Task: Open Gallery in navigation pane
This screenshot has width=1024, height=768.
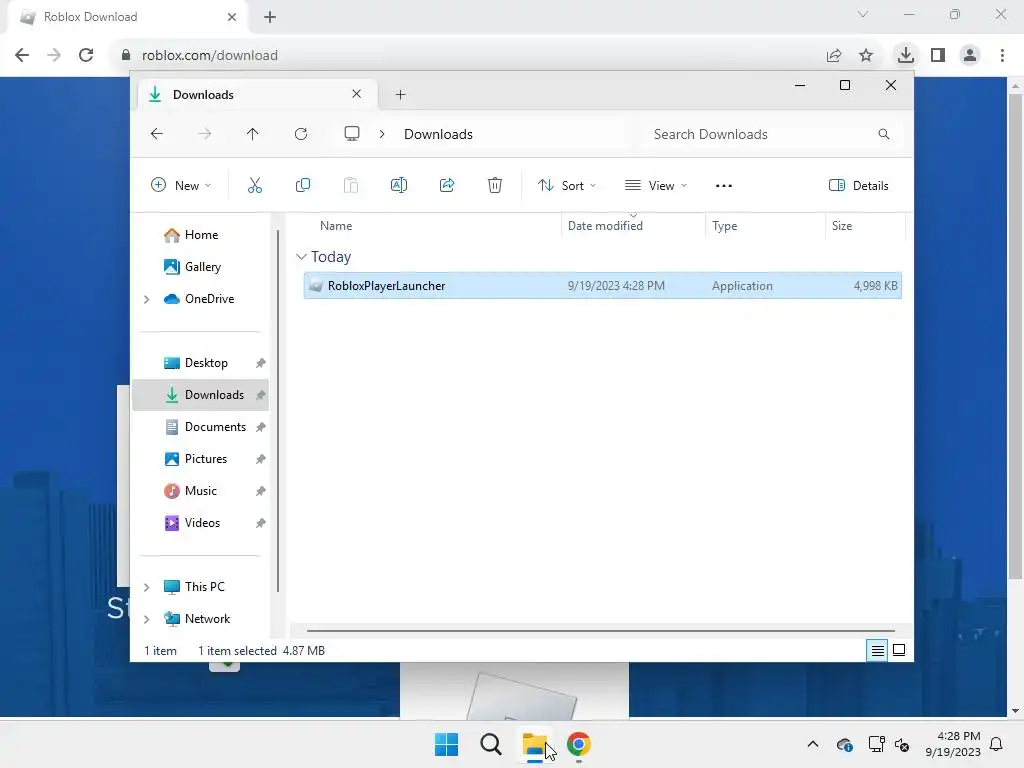Action: [202, 267]
